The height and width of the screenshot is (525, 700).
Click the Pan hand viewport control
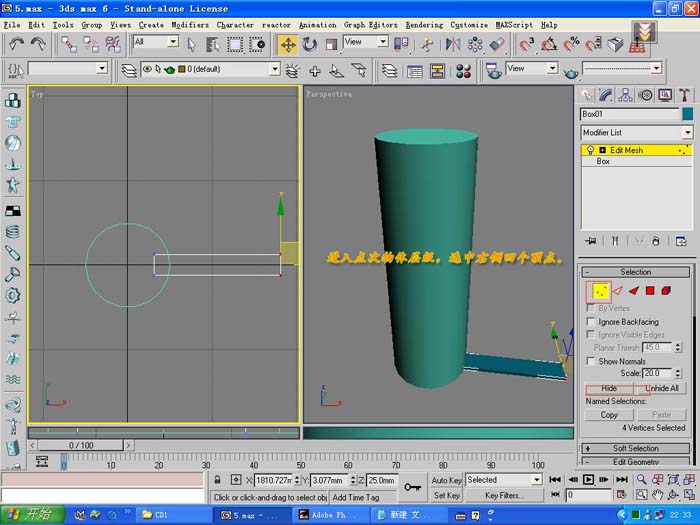(658, 495)
